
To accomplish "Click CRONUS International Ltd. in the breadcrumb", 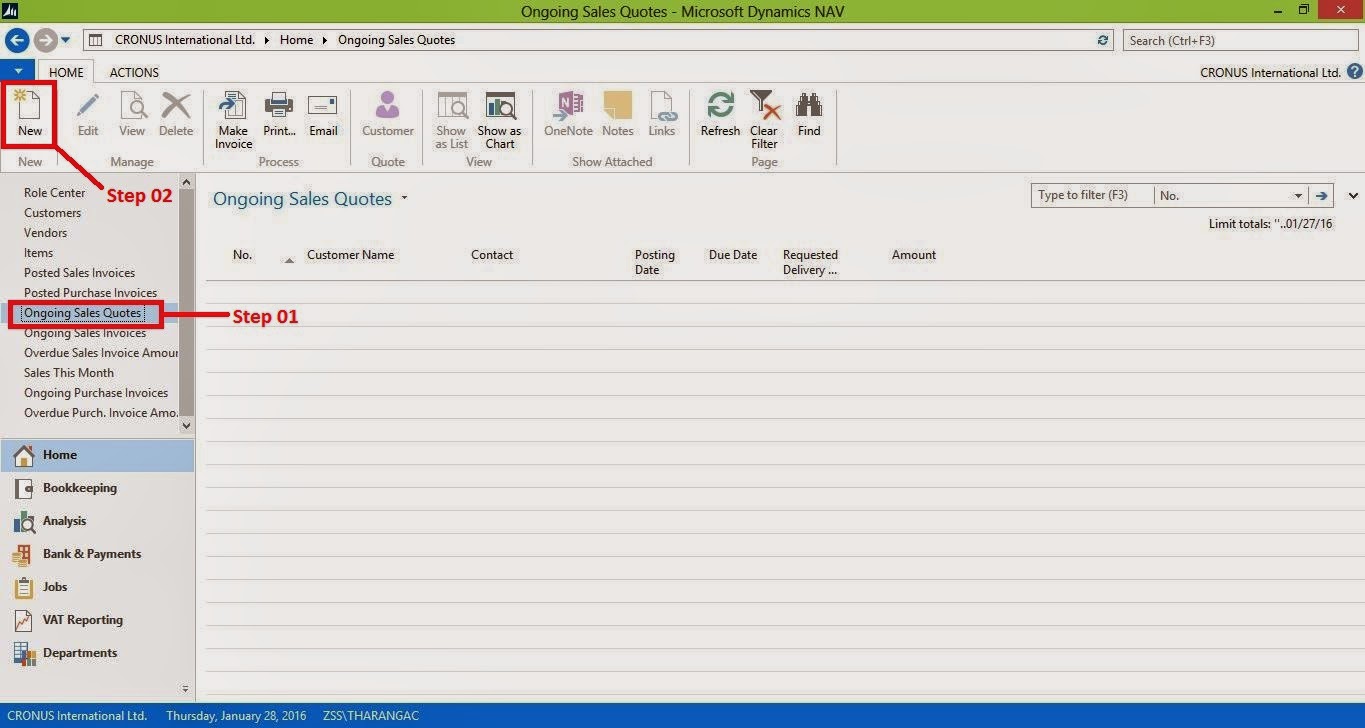I will click(x=185, y=40).
